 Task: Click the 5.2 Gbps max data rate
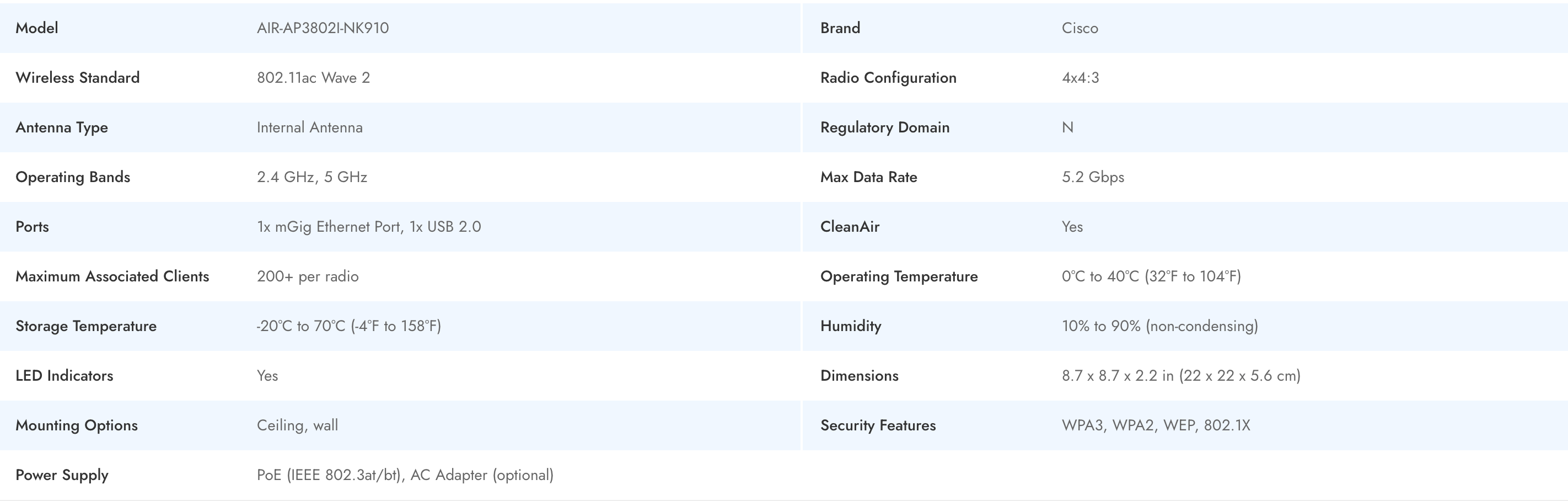(1093, 177)
